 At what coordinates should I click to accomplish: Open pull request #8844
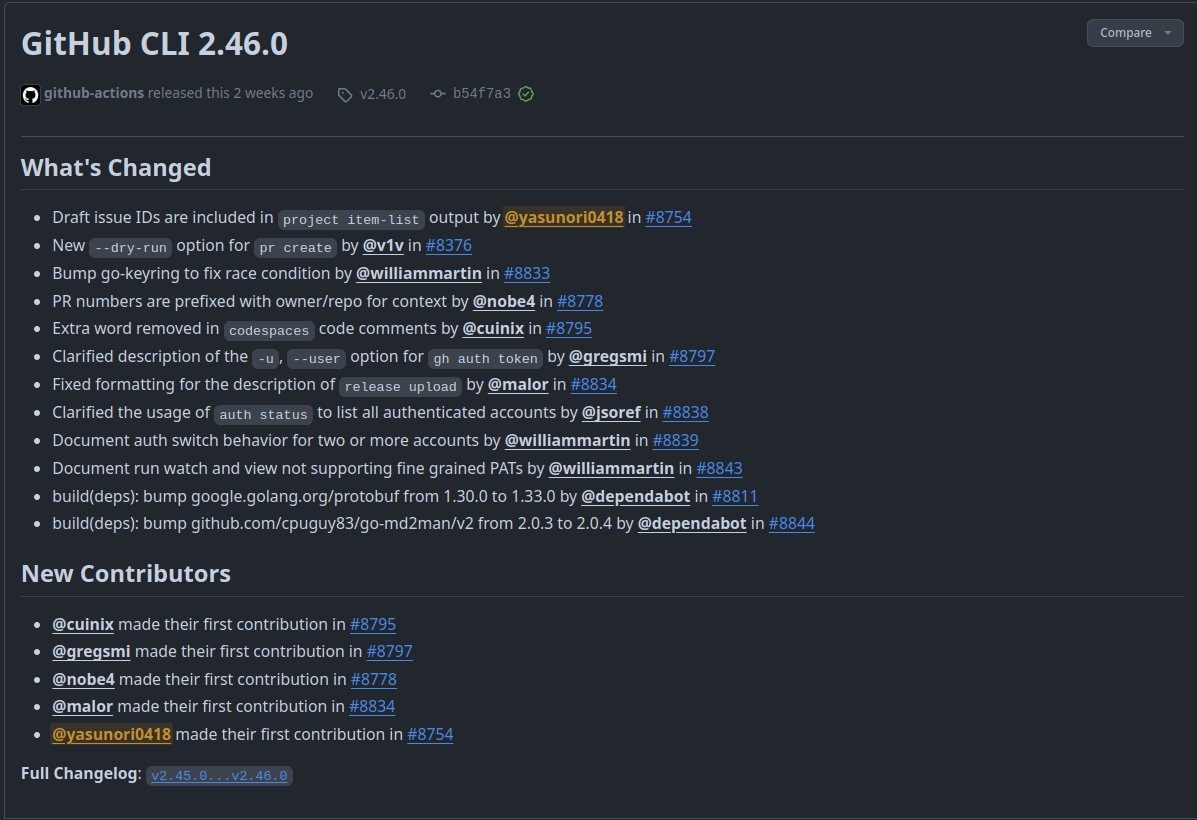pyautogui.click(x=792, y=524)
